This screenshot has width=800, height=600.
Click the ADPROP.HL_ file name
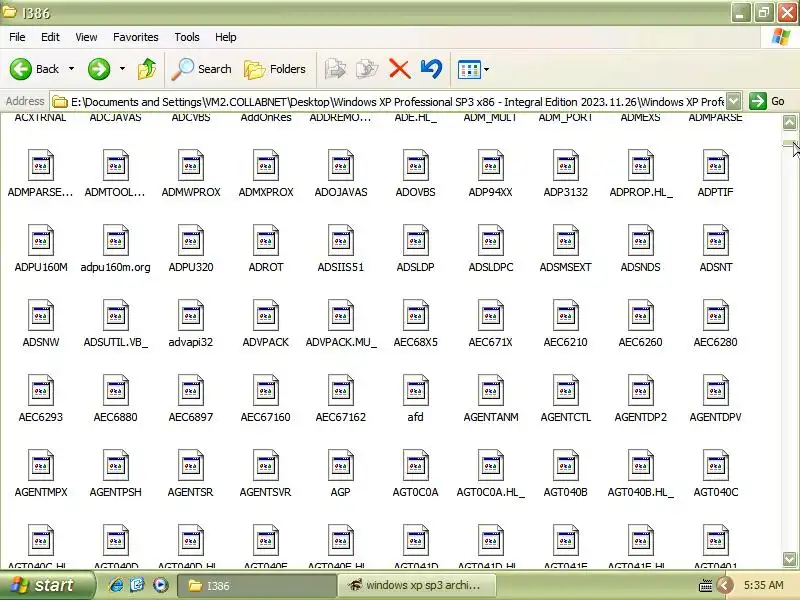coord(641,192)
